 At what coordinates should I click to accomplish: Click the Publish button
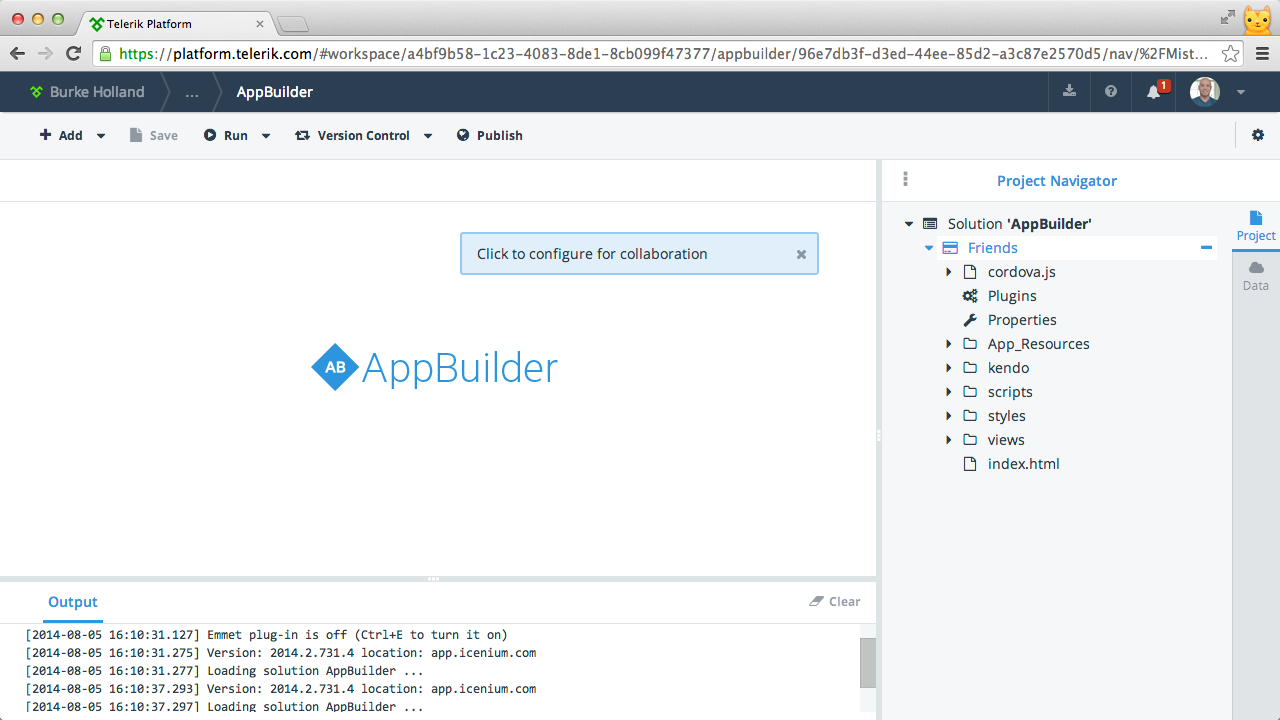[x=490, y=135]
